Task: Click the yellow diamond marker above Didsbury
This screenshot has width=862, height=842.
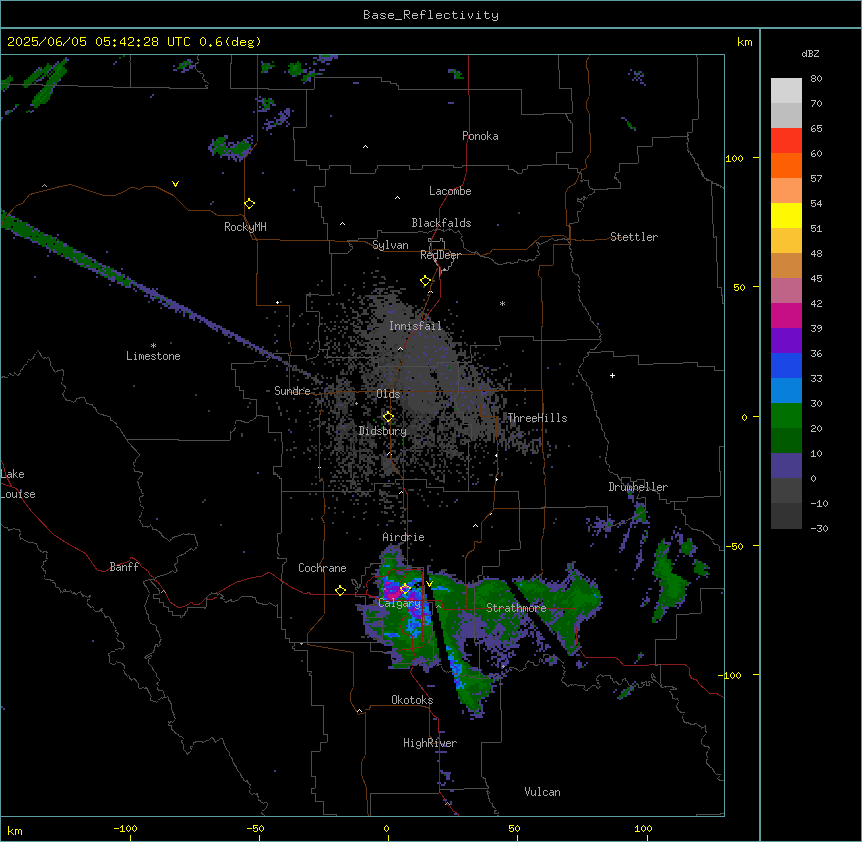Action: pos(388,417)
